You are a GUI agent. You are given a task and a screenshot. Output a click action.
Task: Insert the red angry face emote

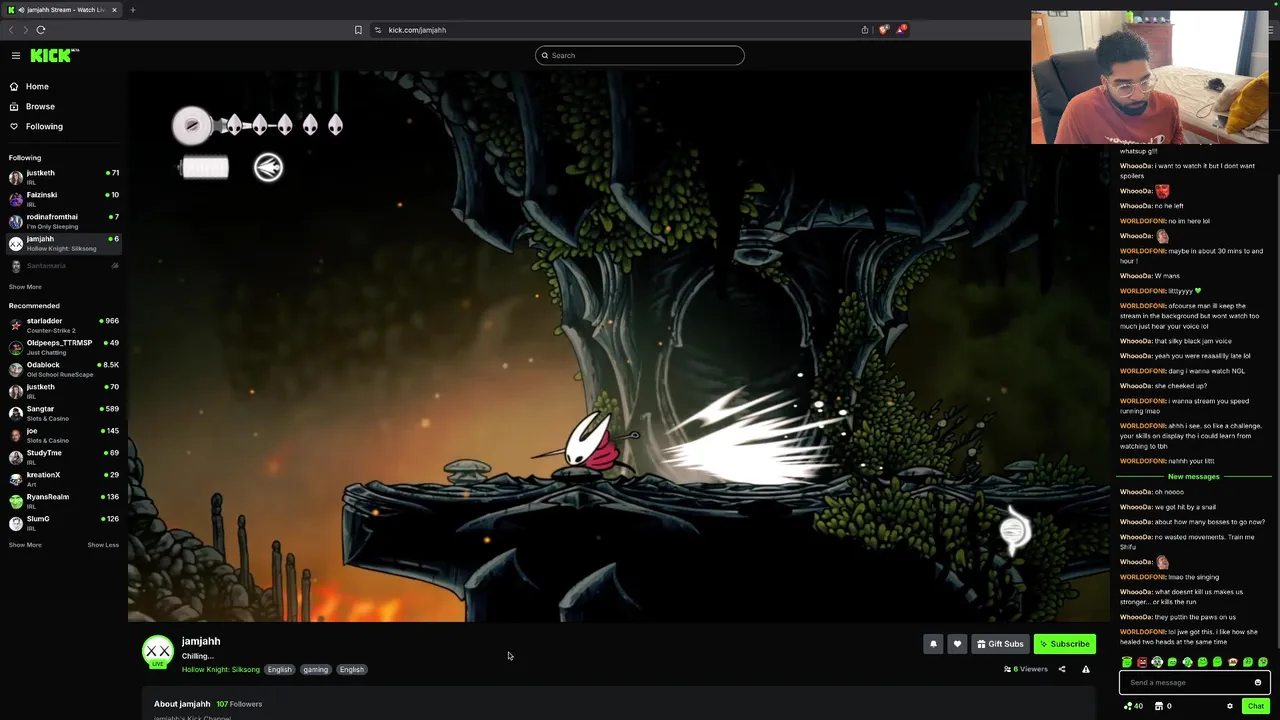(x=1142, y=662)
